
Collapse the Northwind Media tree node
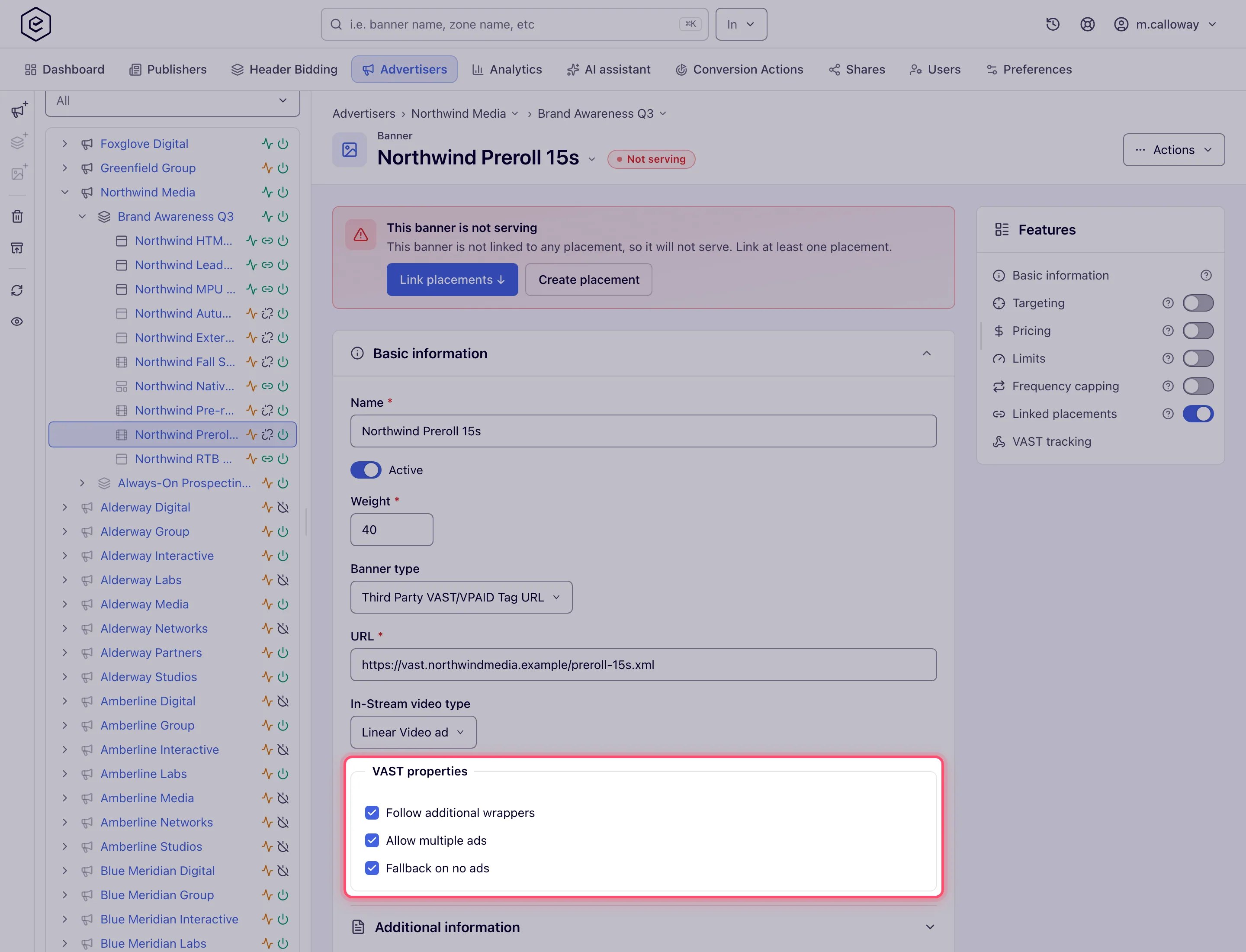pos(64,193)
